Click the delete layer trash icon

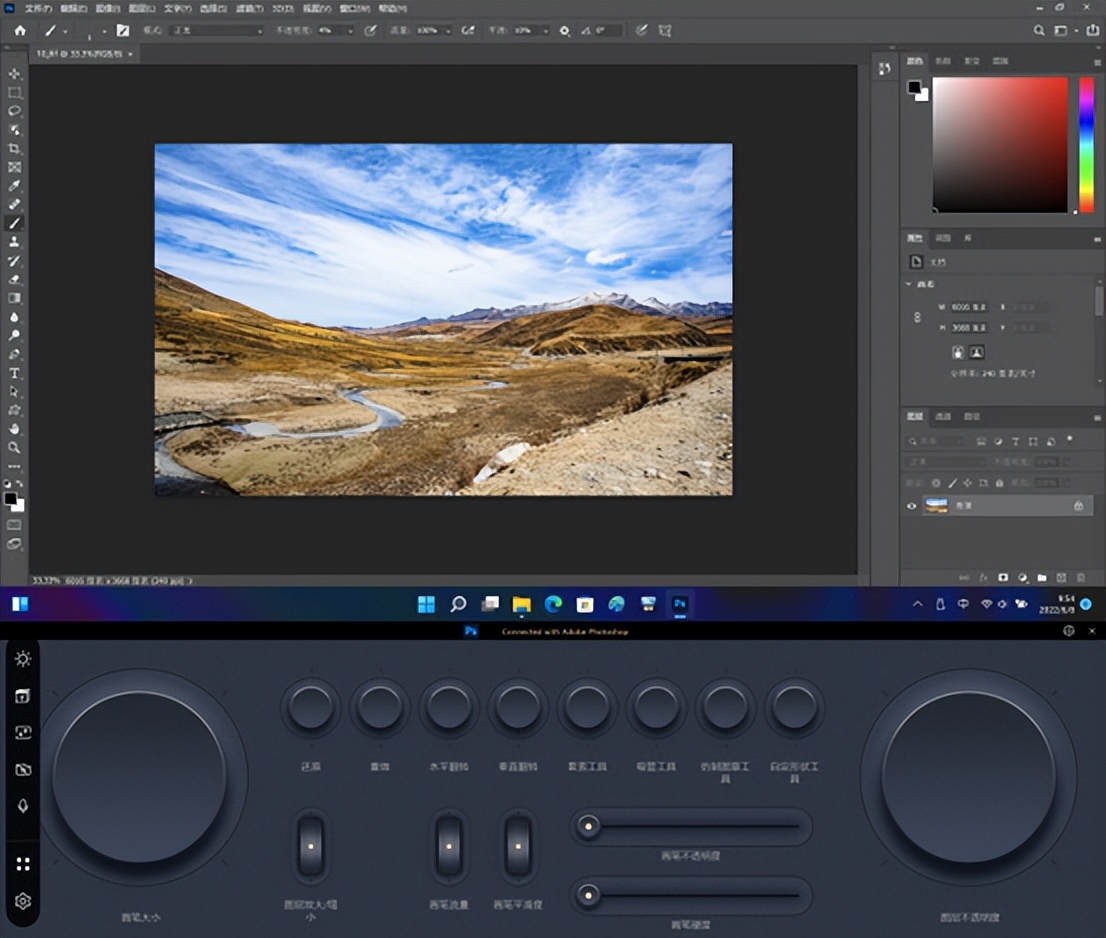(x=1080, y=577)
